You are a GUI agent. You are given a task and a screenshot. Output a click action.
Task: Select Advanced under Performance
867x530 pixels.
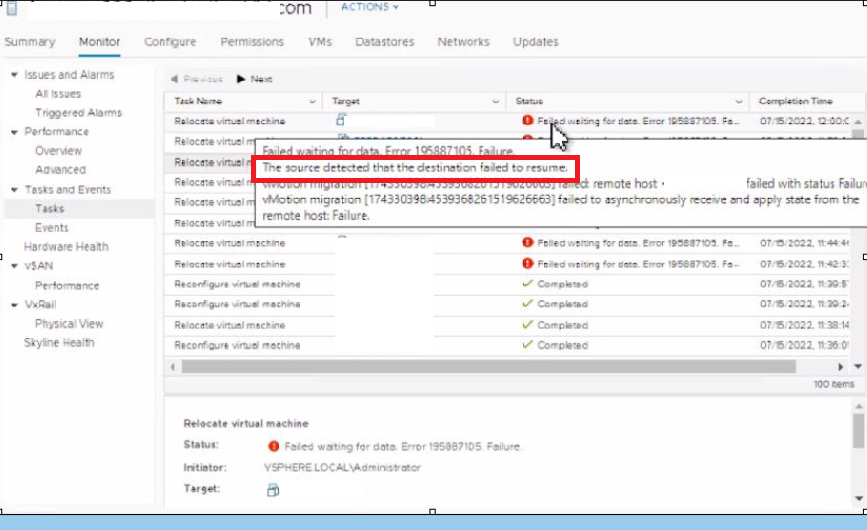61,170
